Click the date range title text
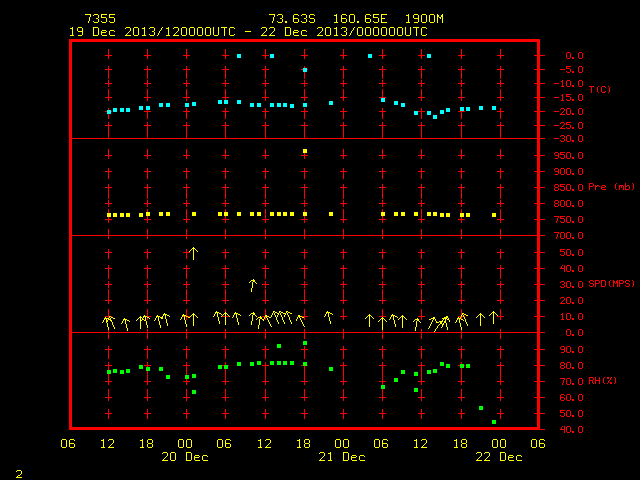Image resolution: width=640 pixels, height=480 pixels. [248, 32]
